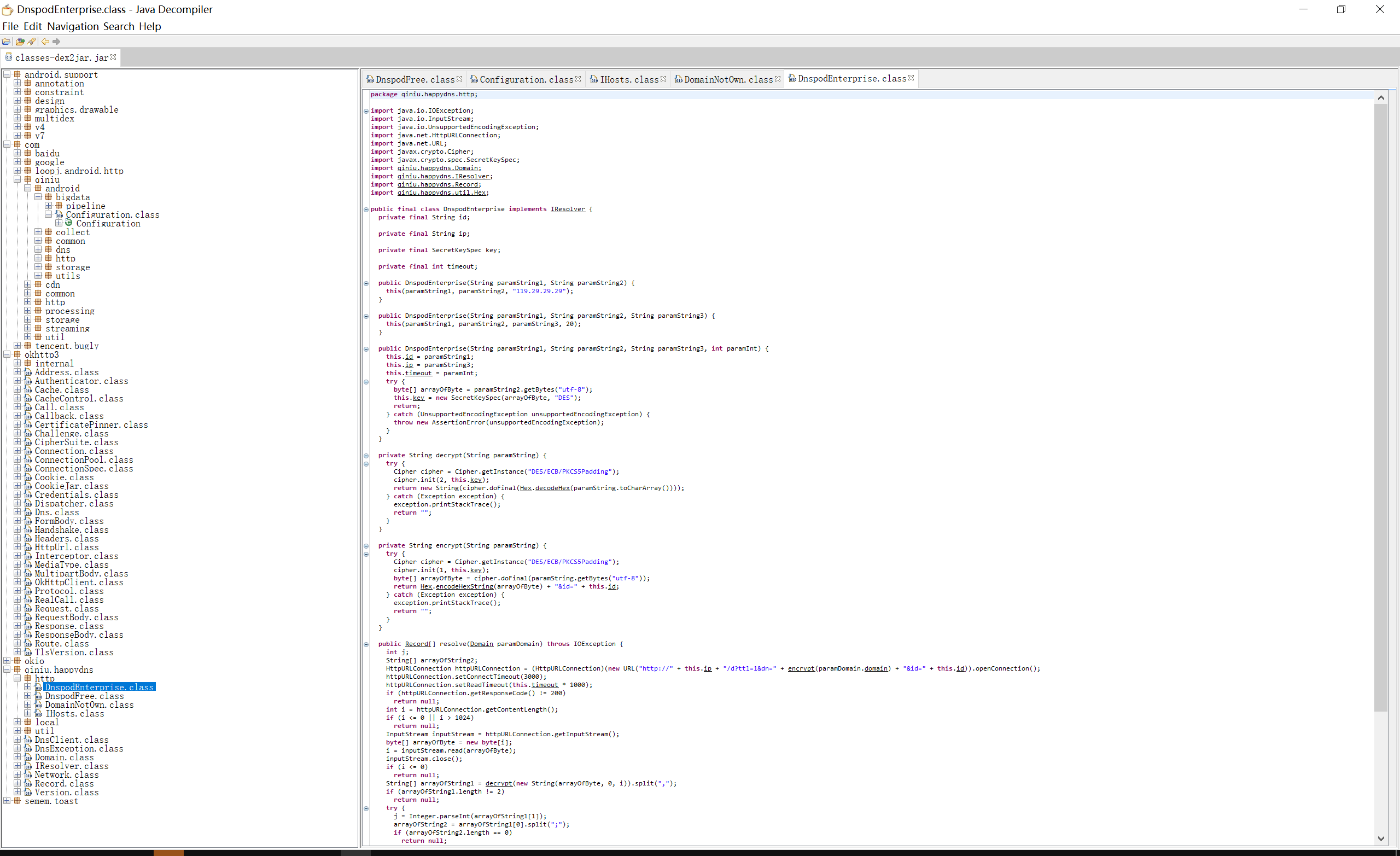Expand the sensem.toast package node
The image size is (1400, 856).
click(7, 801)
